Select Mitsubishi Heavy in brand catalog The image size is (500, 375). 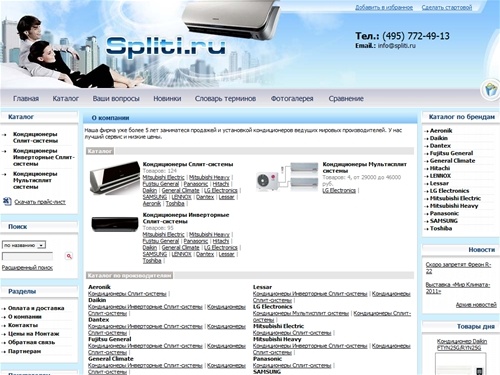[454, 206]
